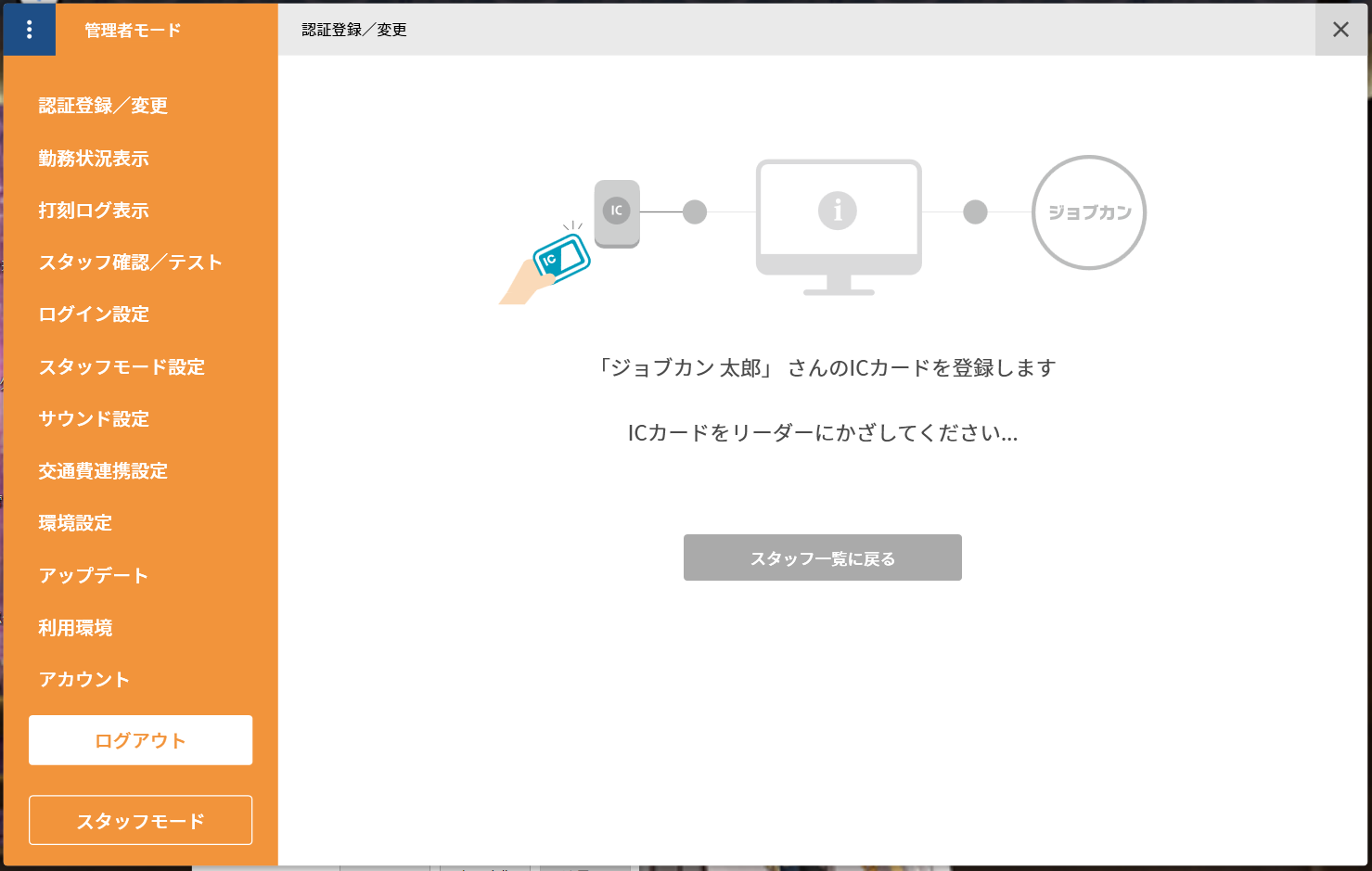Select スタッフモード設定 menu item
1372x871 pixels.
(x=122, y=367)
